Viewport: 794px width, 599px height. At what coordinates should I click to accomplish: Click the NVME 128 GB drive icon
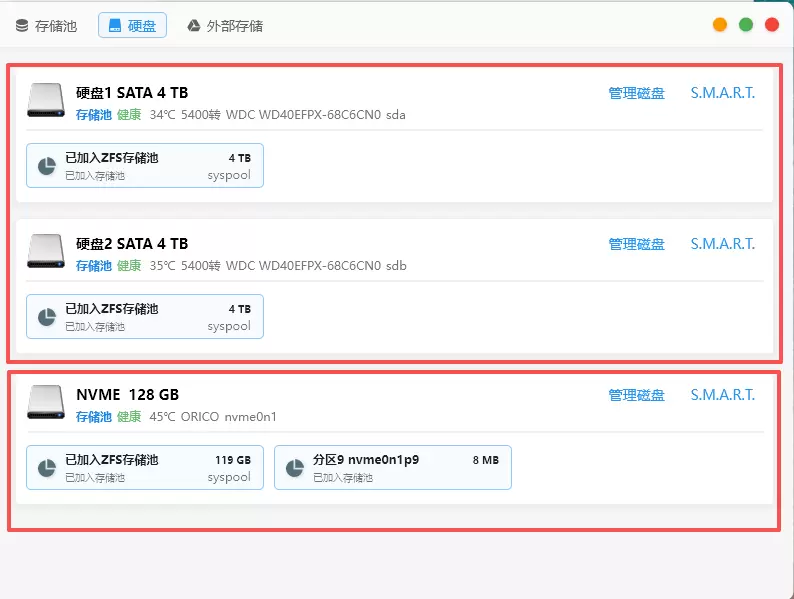pos(46,403)
